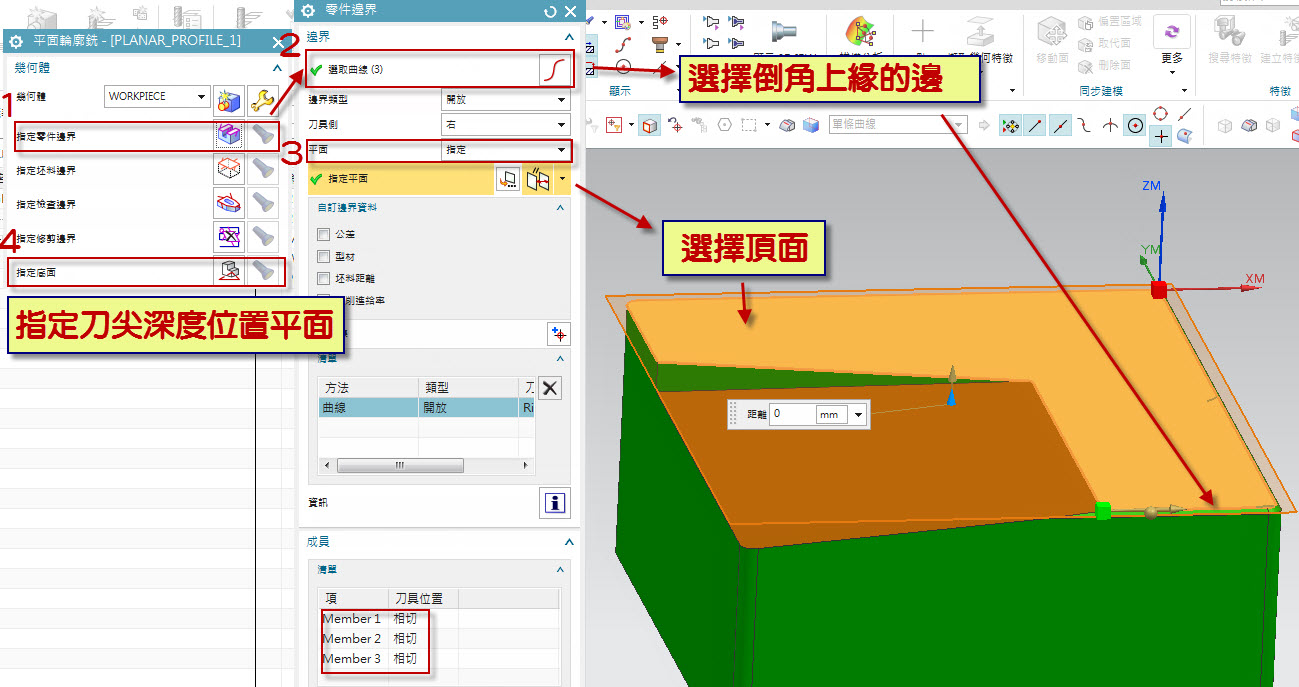Click the red XM axis handle cube

1159,290
